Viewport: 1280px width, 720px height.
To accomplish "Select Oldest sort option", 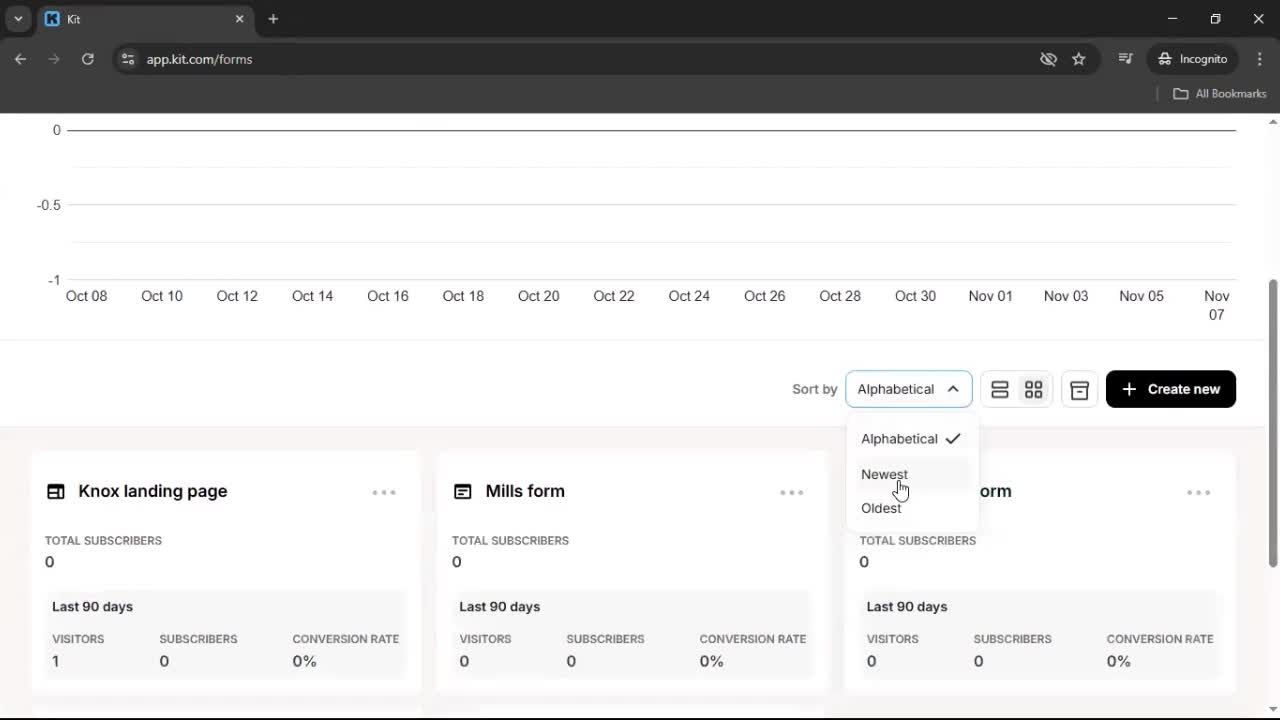I will [x=881, y=508].
